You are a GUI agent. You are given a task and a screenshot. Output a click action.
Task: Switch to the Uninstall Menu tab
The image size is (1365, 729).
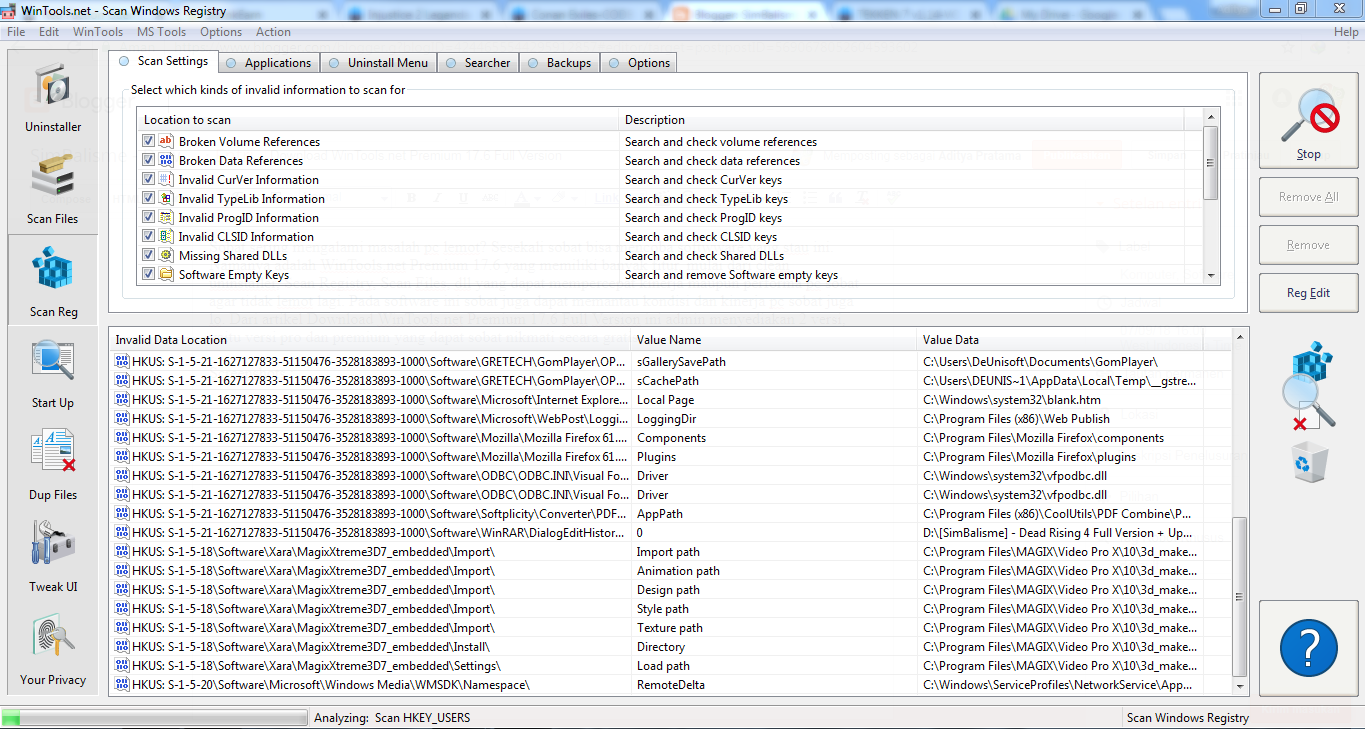[378, 63]
